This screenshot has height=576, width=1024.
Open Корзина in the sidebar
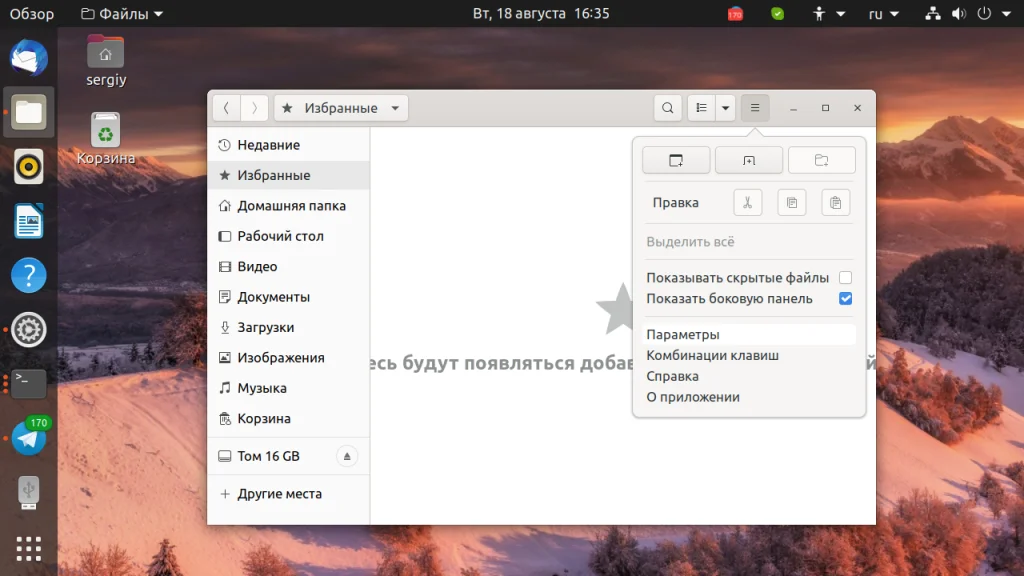point(288,418)
